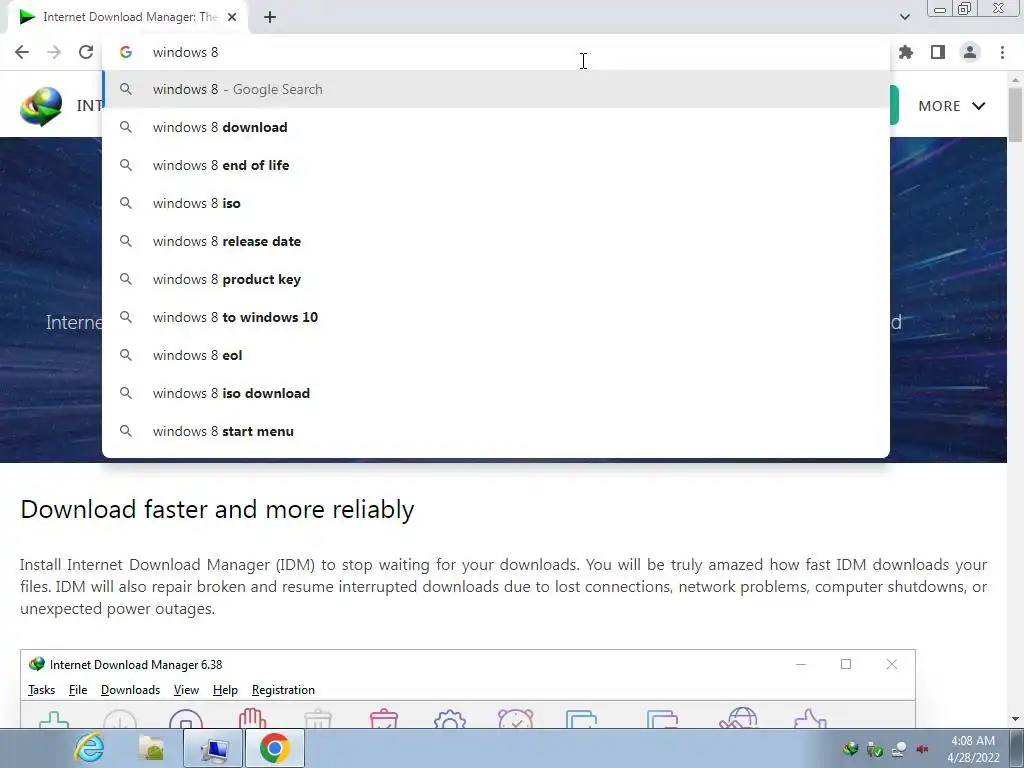The image size is (1024, 768).
Task: Go forward to the next page
Action: pyautogui.click(x=54, y=52)
